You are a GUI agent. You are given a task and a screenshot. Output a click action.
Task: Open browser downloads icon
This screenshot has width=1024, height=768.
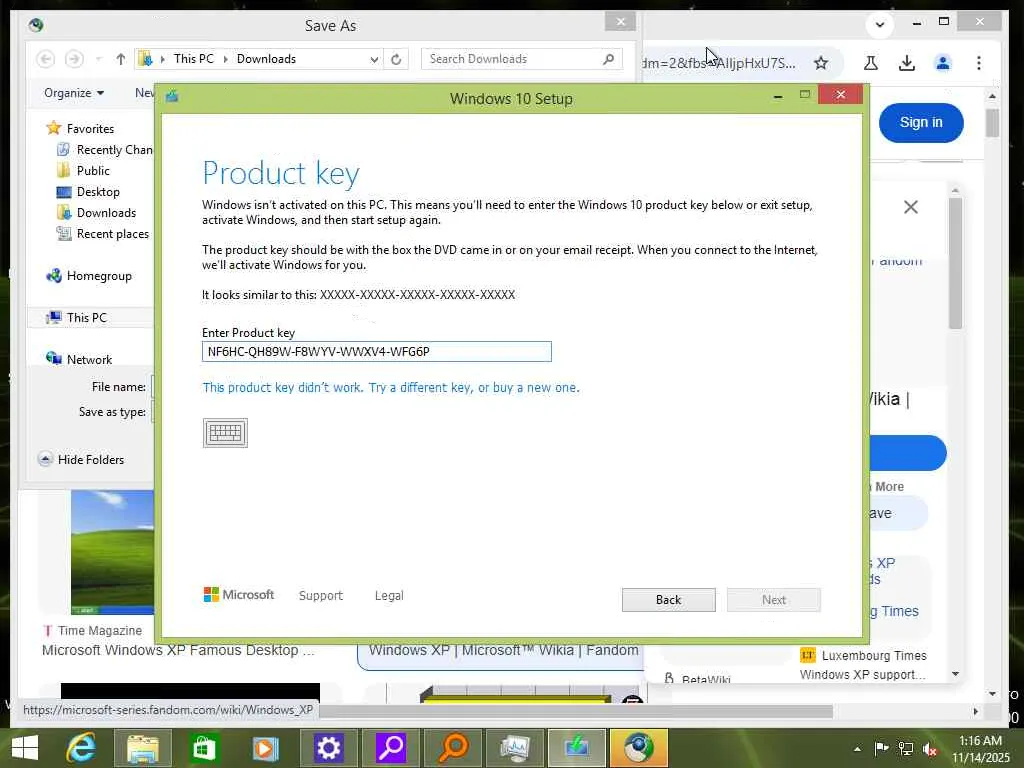point(906,63)
